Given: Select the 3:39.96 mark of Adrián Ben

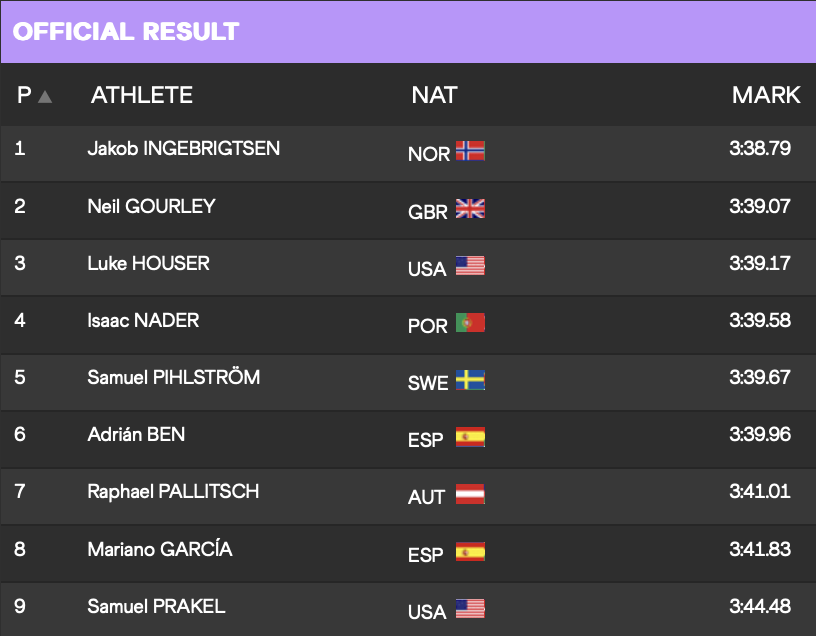Looking at the screenshot, I should point(760,434).
